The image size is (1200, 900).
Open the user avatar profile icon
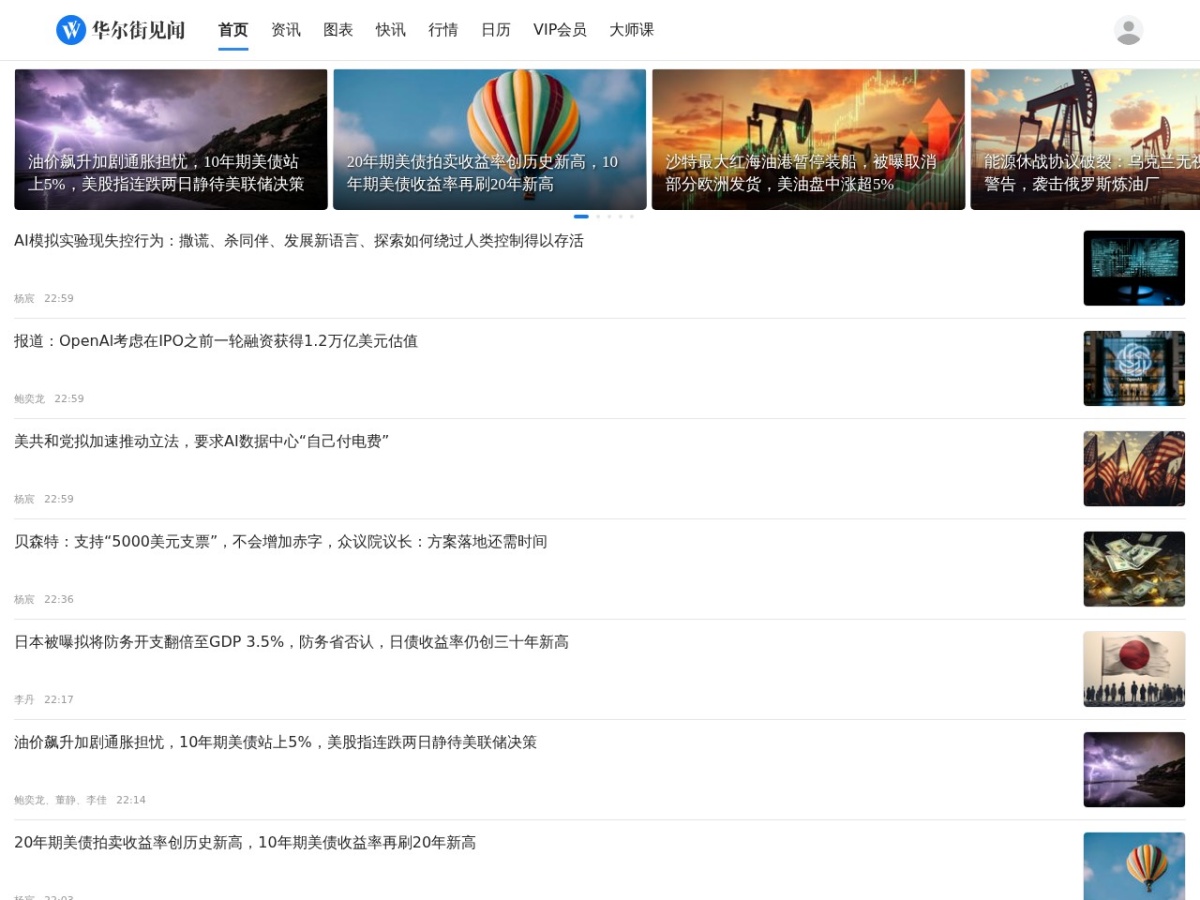point(1128,30)
